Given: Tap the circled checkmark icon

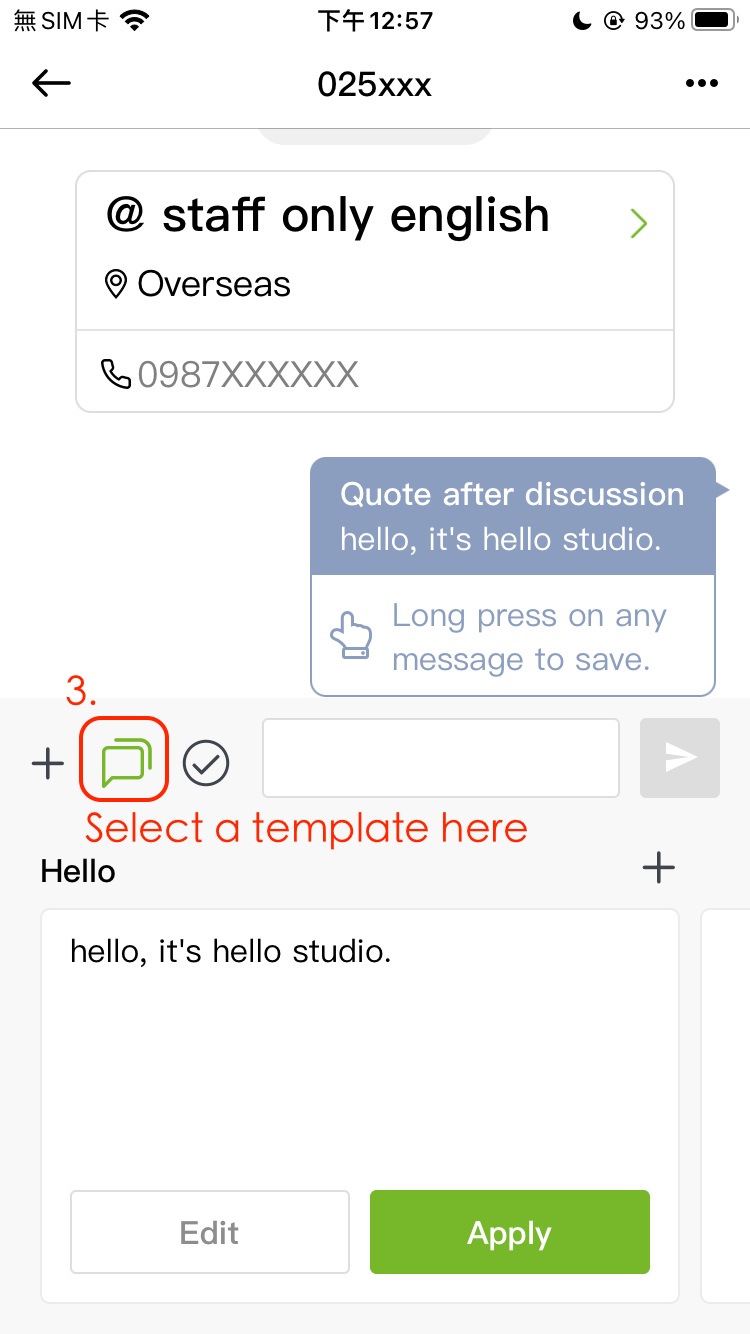Looking at the screenshot, I should (206, 764).
